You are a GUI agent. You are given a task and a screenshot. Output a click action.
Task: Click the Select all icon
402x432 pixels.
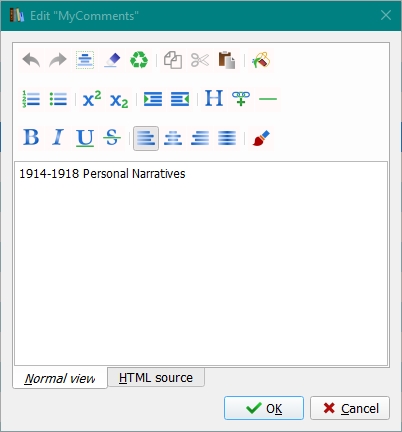point(85,60)
